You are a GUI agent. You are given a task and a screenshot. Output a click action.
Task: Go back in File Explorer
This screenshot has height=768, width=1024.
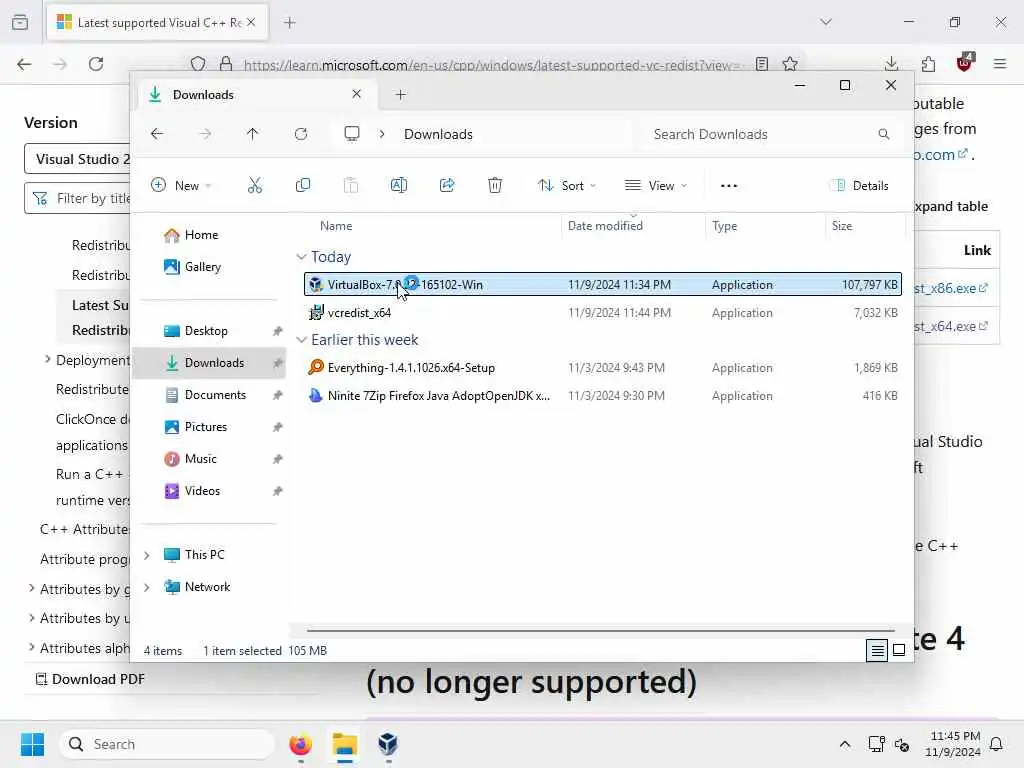pyautogui.click(x=157, y=134)
